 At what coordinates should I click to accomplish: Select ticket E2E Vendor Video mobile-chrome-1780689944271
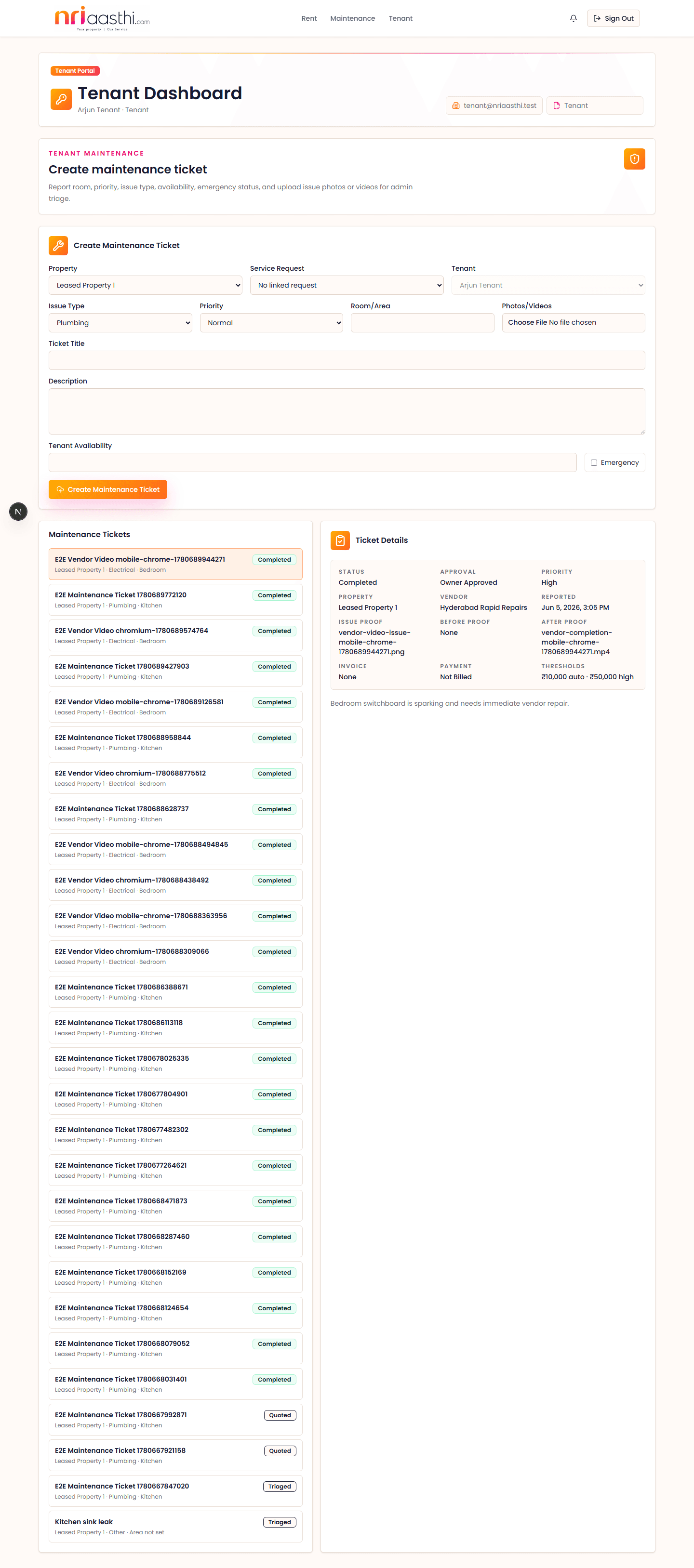point(175,564)
